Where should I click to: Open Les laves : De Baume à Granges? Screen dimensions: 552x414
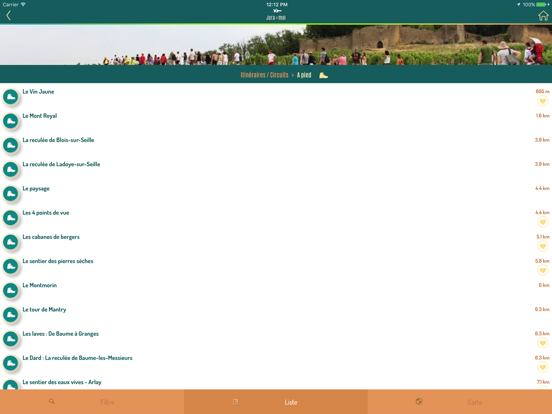(x=276, y=339)
